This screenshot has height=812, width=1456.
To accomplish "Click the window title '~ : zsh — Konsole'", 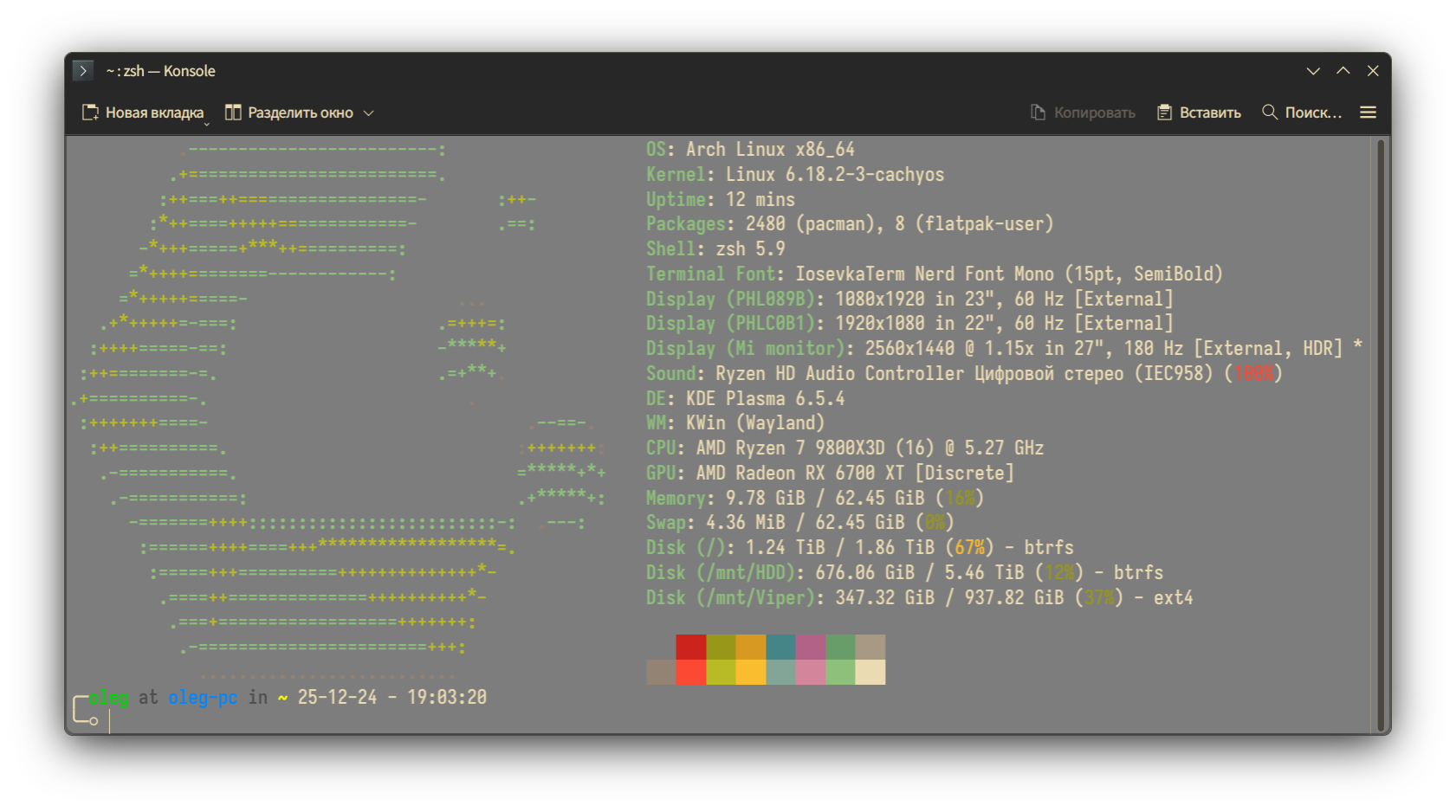I will [160, 71].
